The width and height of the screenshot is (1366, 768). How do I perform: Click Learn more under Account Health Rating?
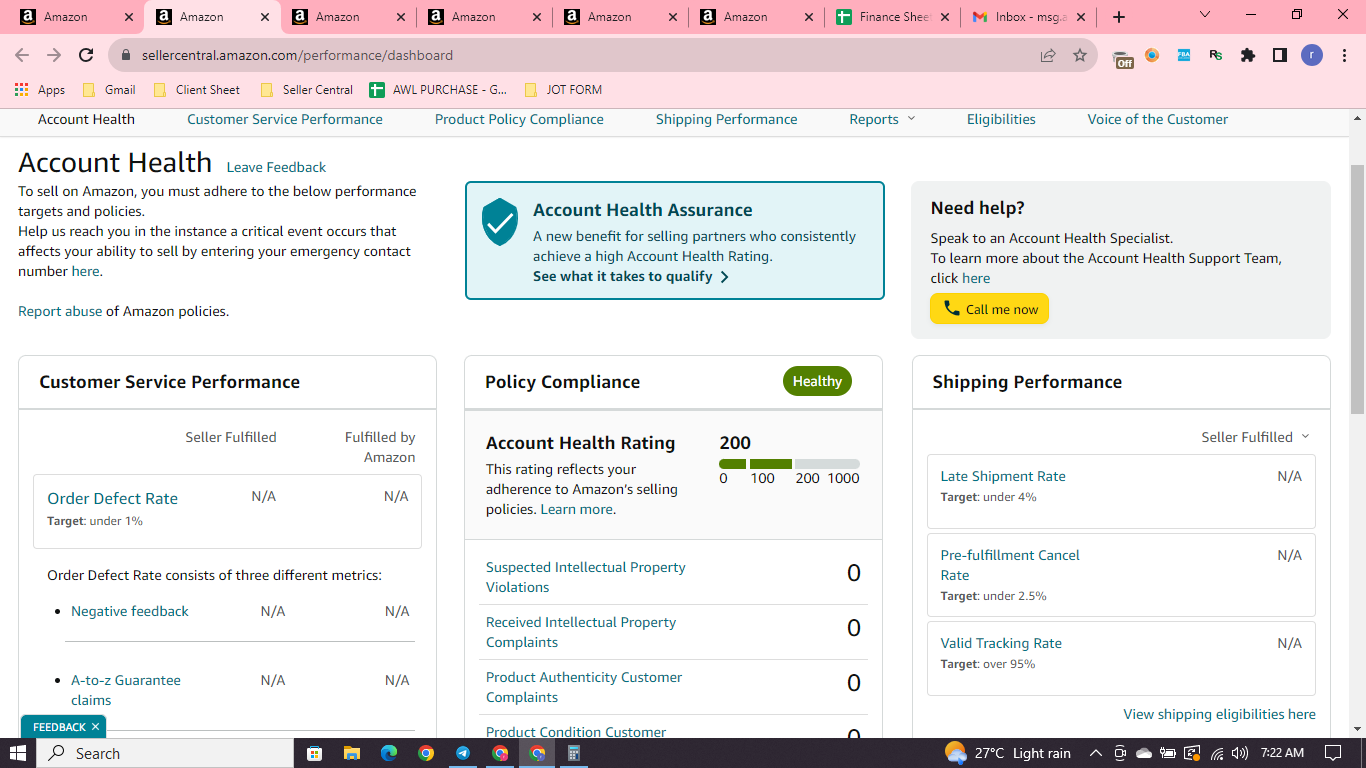576,509
